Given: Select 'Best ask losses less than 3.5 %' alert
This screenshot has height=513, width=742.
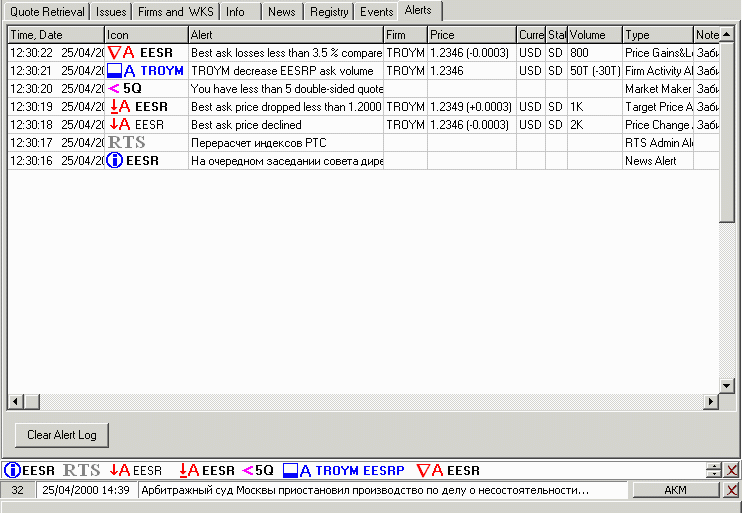Looking at the screenshot, I should click(x=286, y=53).
